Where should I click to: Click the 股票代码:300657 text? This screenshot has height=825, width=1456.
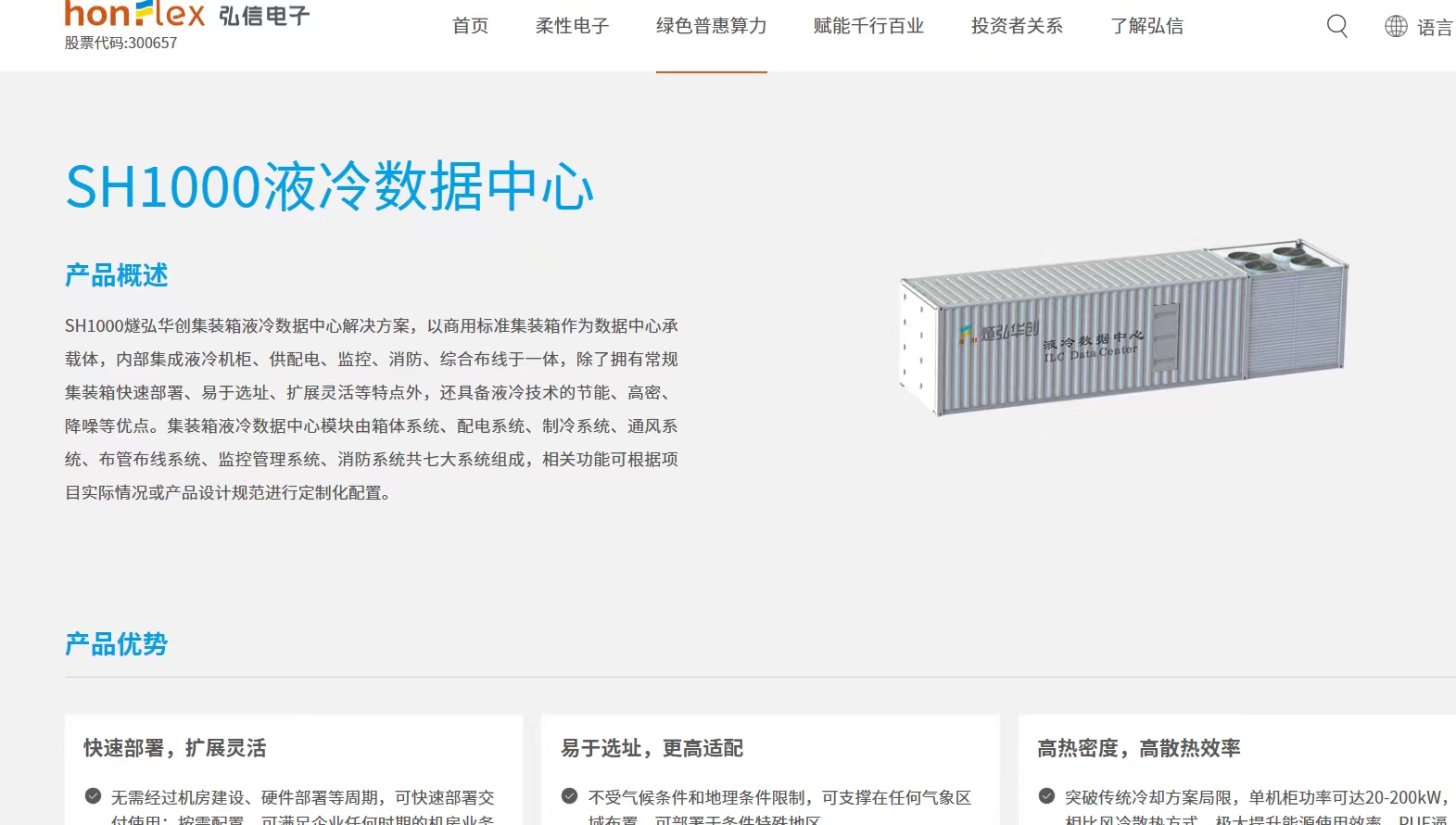(x=120, y=43)
